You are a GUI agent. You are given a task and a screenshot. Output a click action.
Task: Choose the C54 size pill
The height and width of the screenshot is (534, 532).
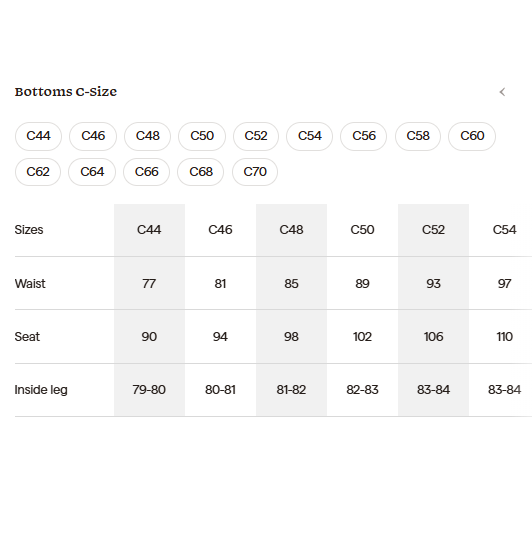[310, 136]
